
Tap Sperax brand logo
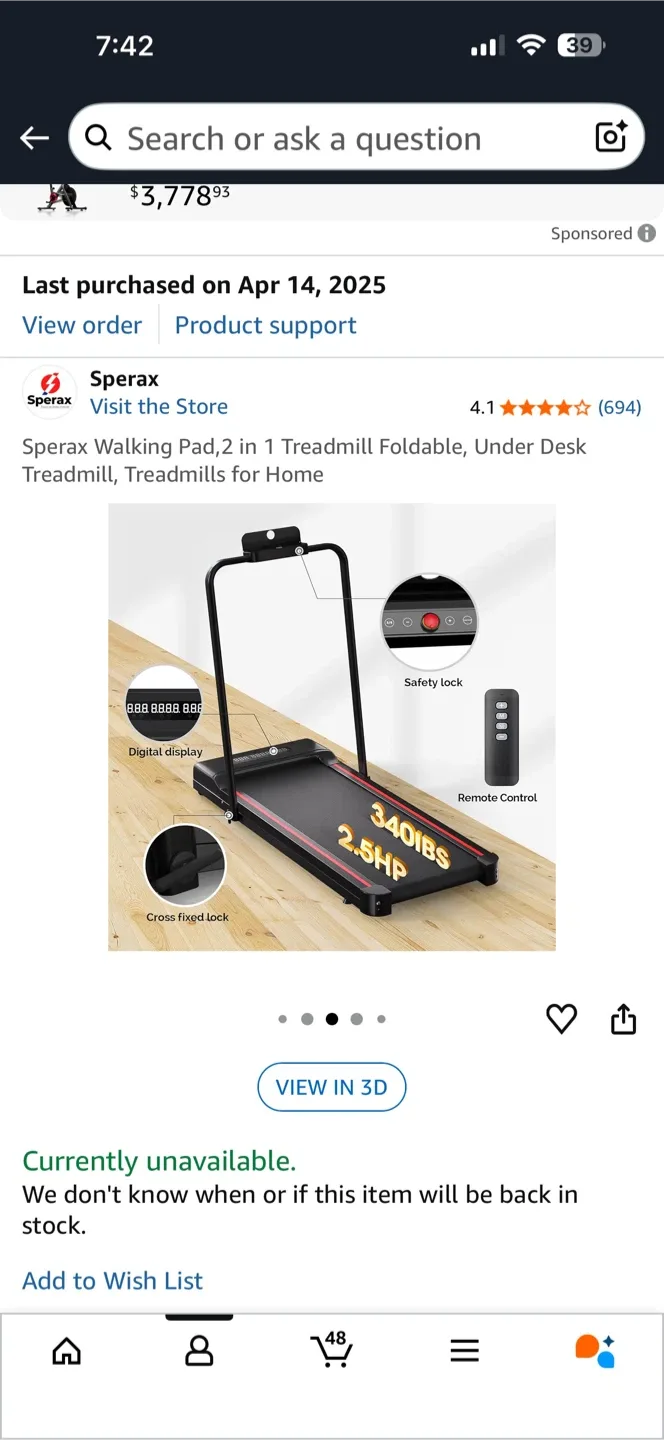(49, 392)
